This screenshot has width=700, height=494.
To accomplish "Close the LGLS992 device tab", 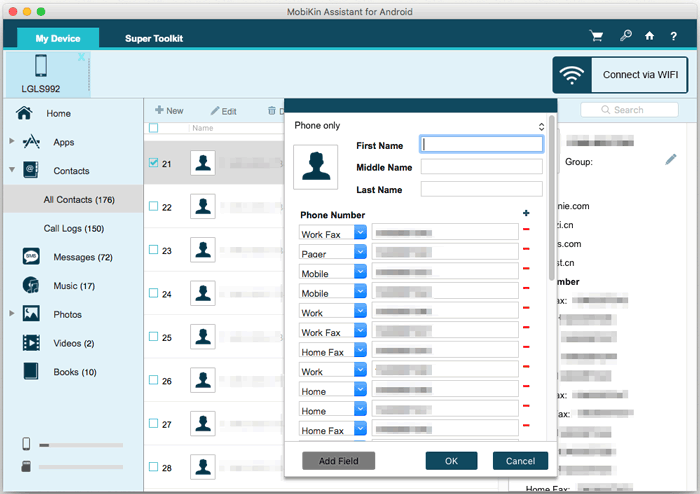I will pos(81,57).
